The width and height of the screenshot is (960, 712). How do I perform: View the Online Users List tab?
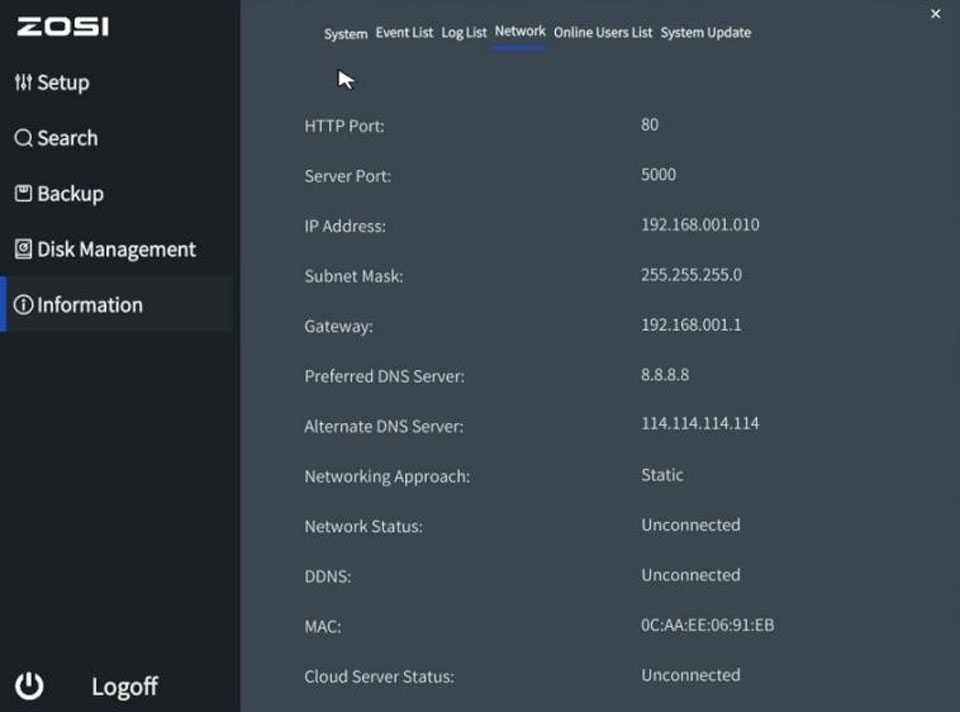pos(602,33)
